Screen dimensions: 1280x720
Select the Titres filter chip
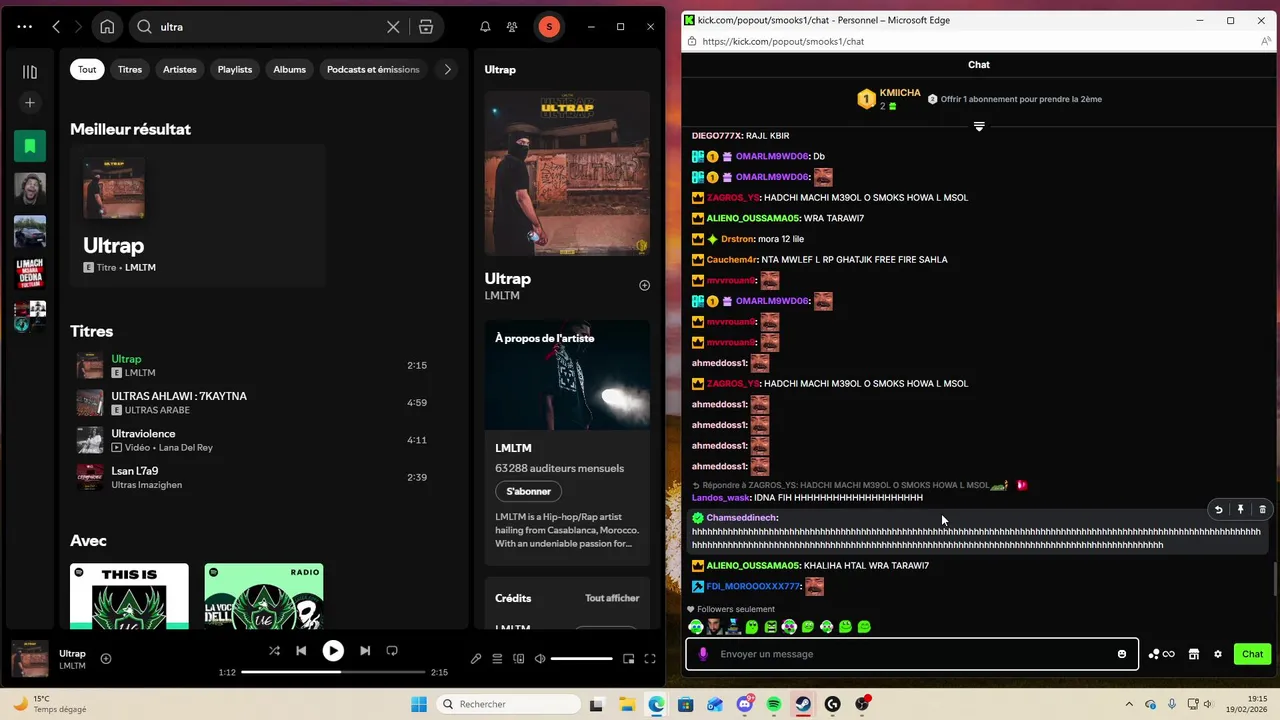point(130,69)
